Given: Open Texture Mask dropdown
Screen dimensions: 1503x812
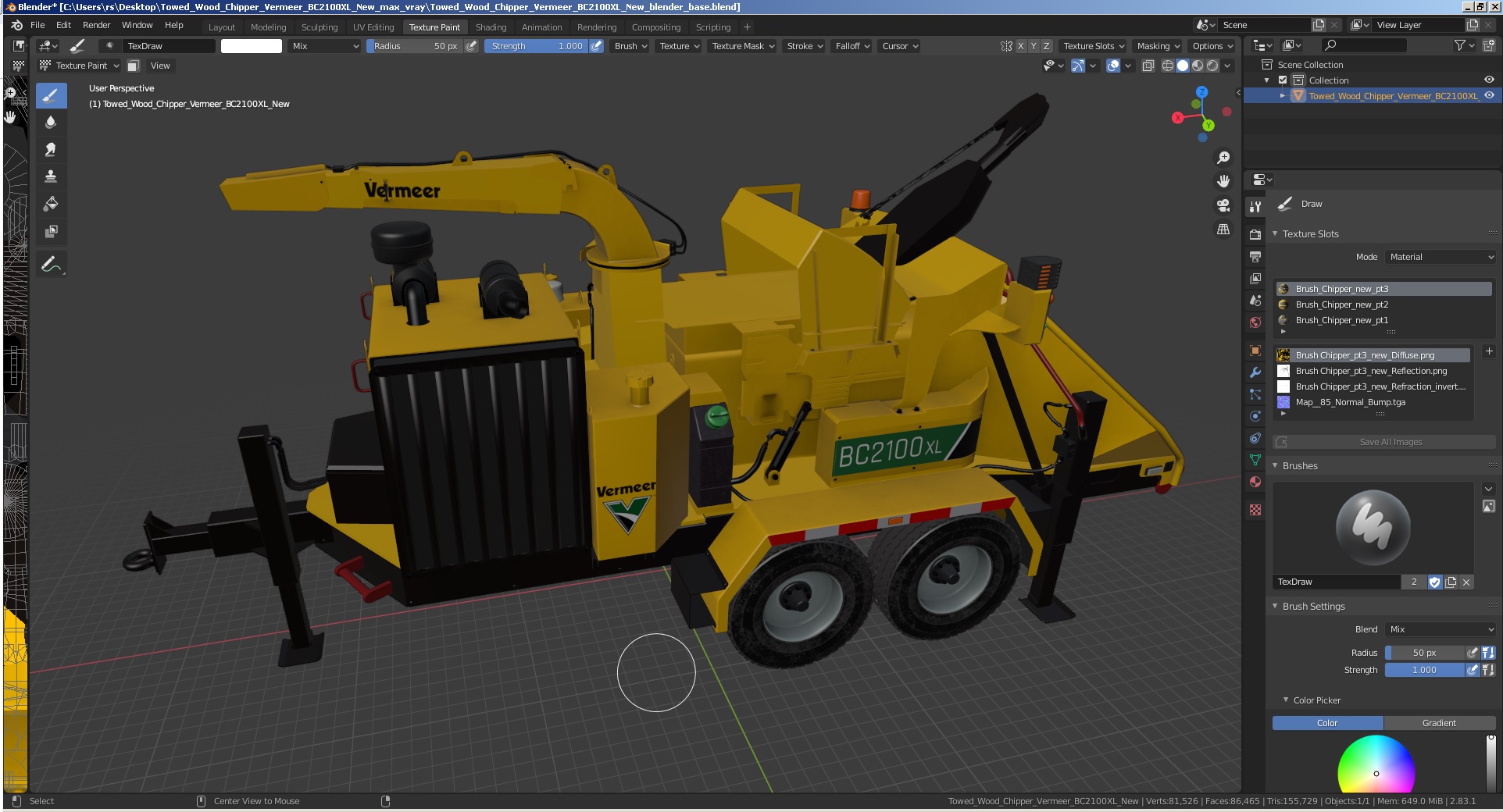Looking at the screenshot, I should (x=743, y=46).
